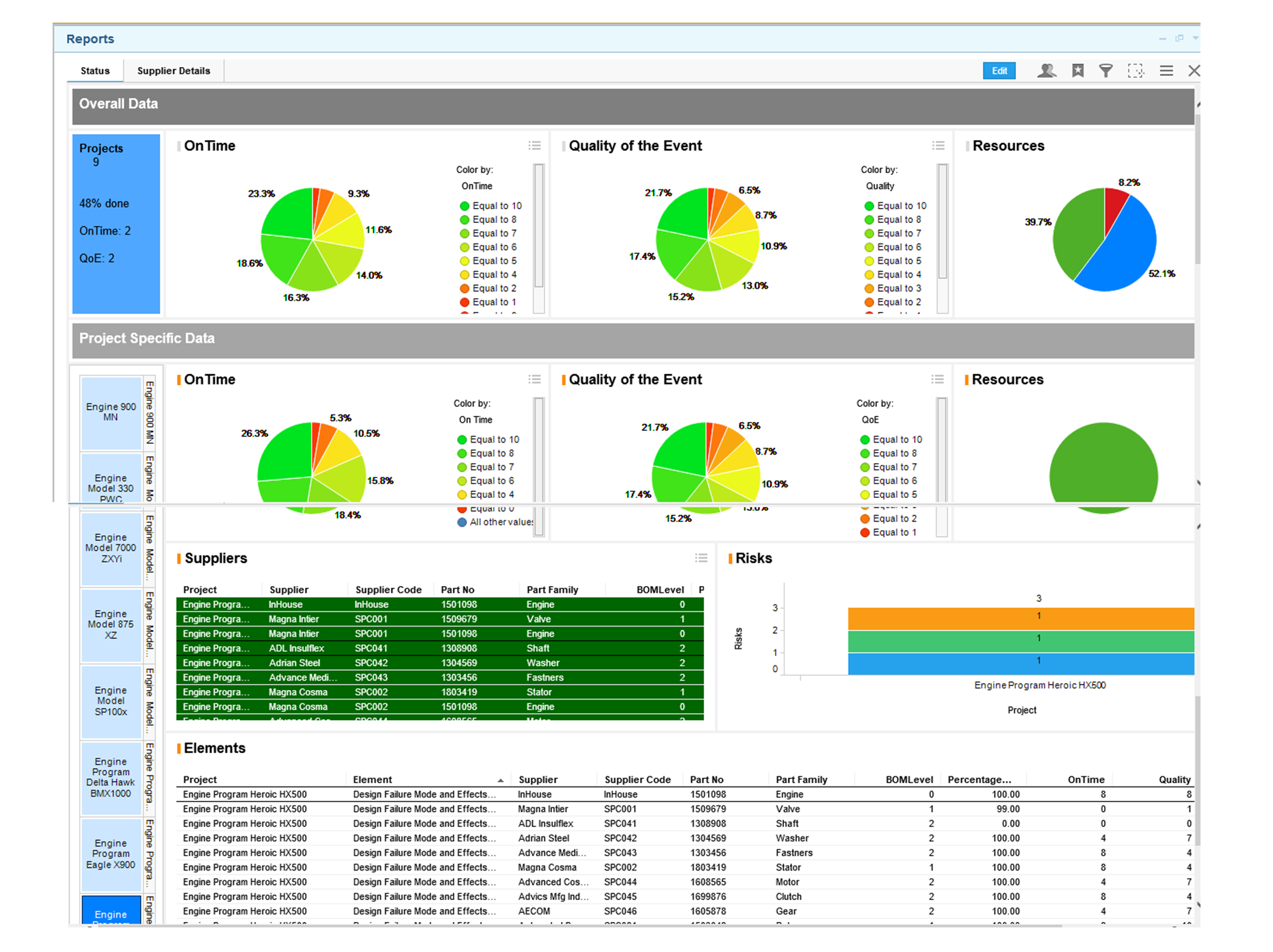
Task: Click the selection marquee icon in the toolbar
Action: [1136, 70]
